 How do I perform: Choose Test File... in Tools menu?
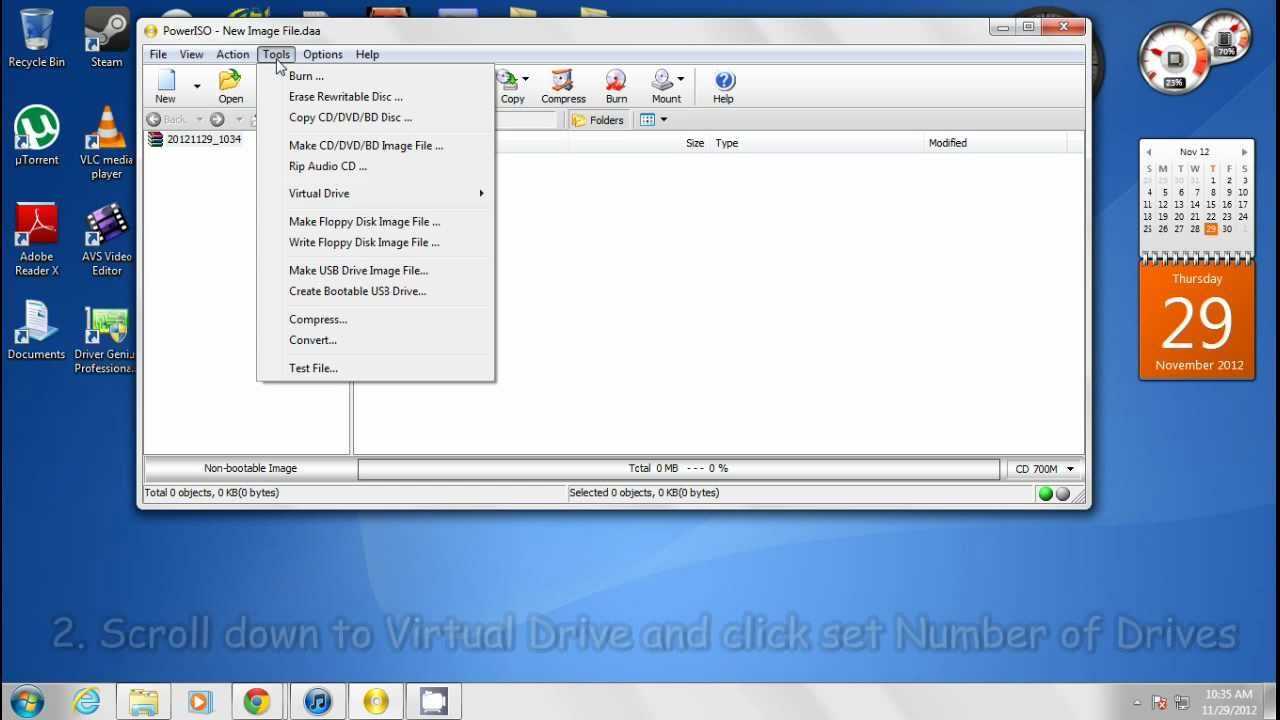[375, 369]
